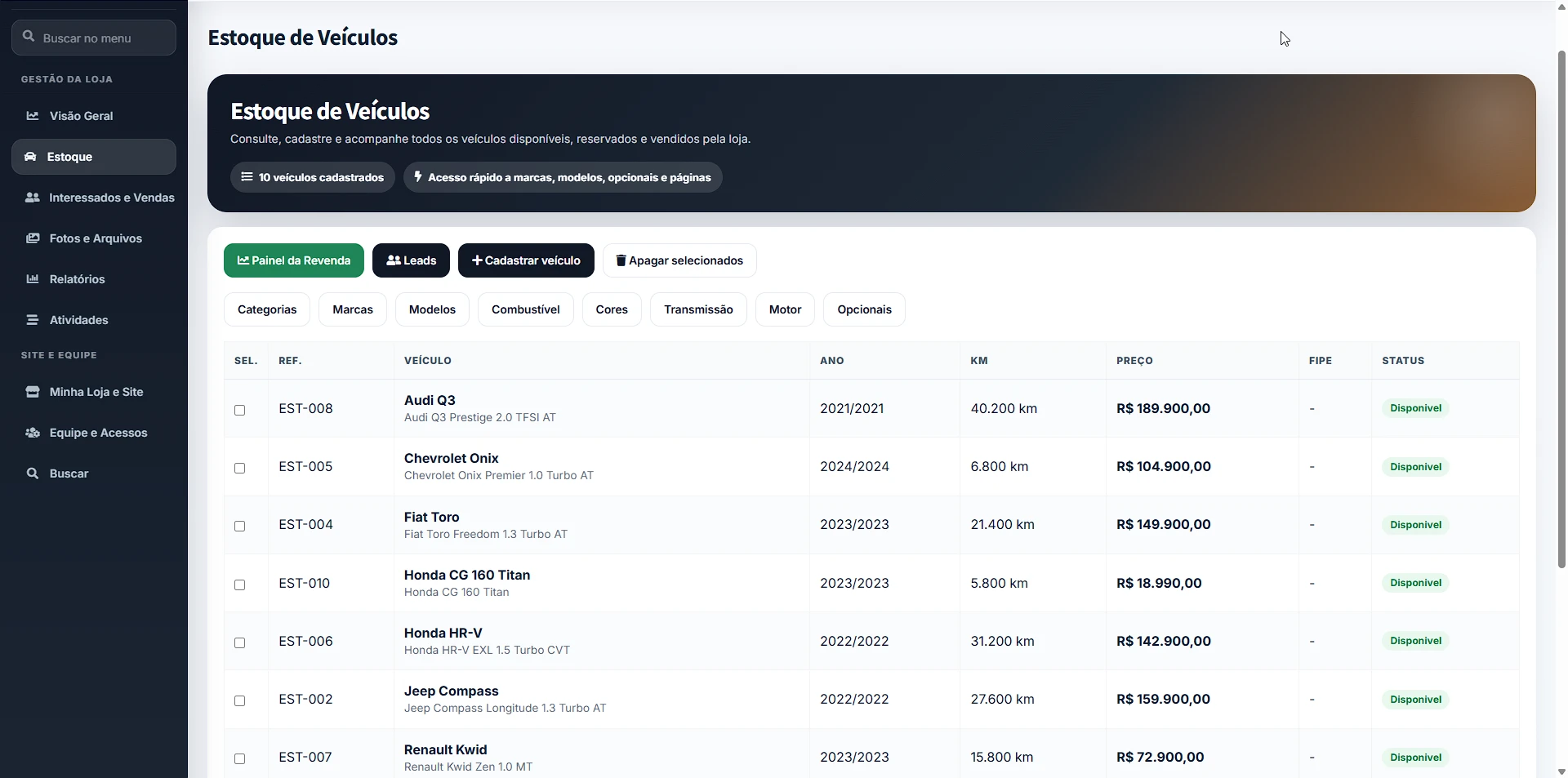Open the Atividades section
The image size is (1568, 778).
(94, 320)
